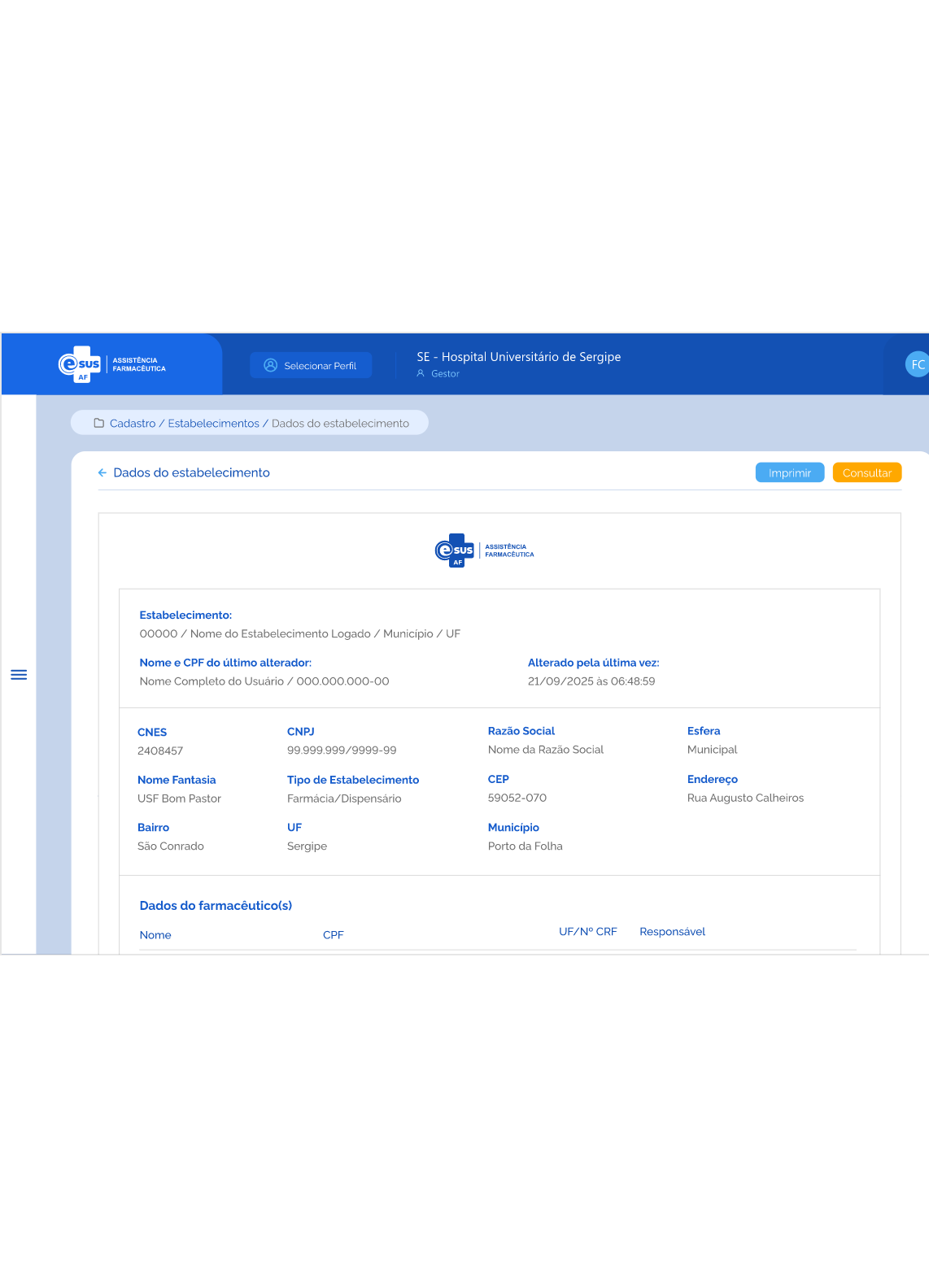Viewport: 929px width, 1288px height.
Task: Click the e-SUS logo inside the report
Action: pos(485,550)
